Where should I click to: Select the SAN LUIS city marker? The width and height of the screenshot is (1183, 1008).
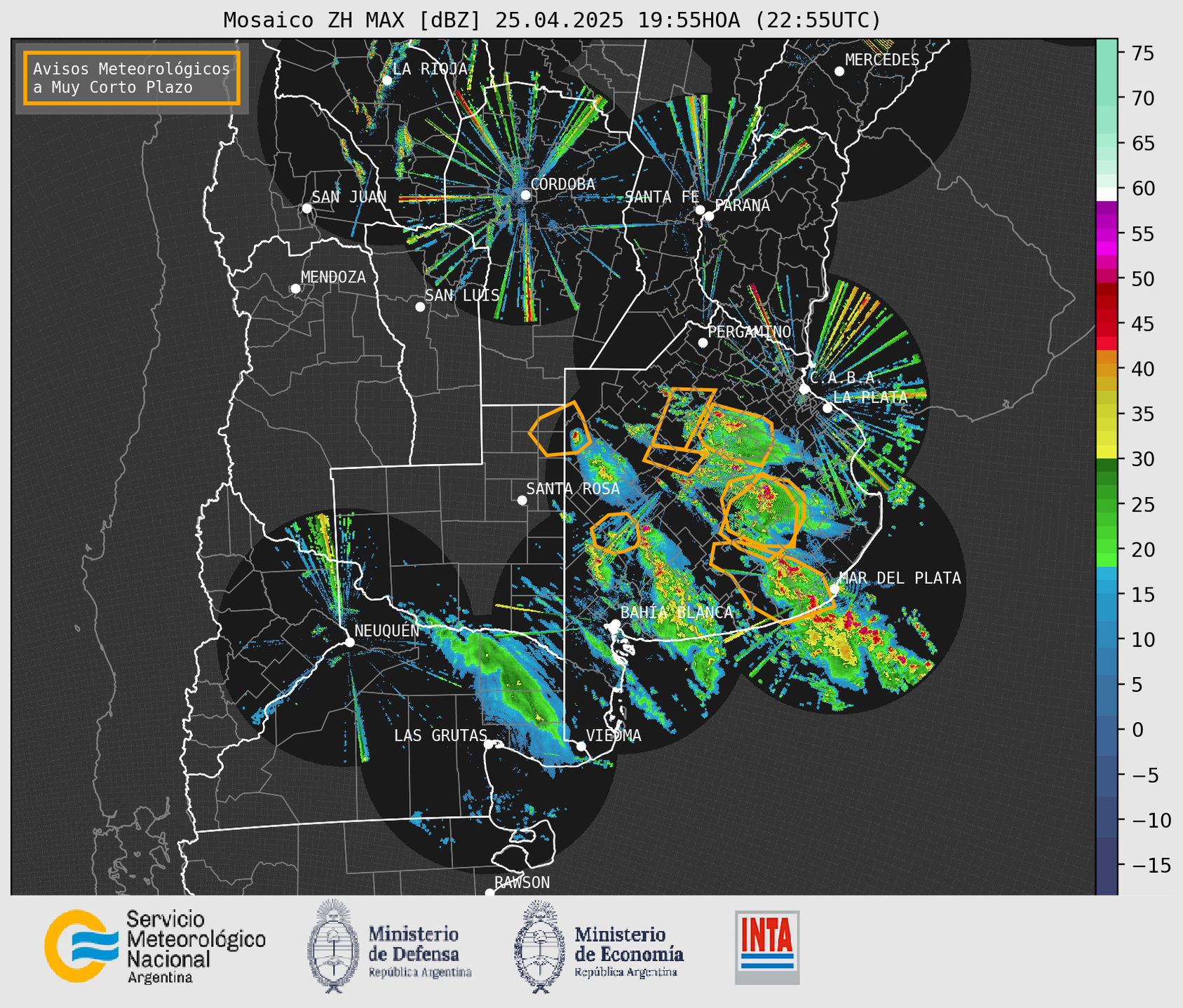coord(420,307)
